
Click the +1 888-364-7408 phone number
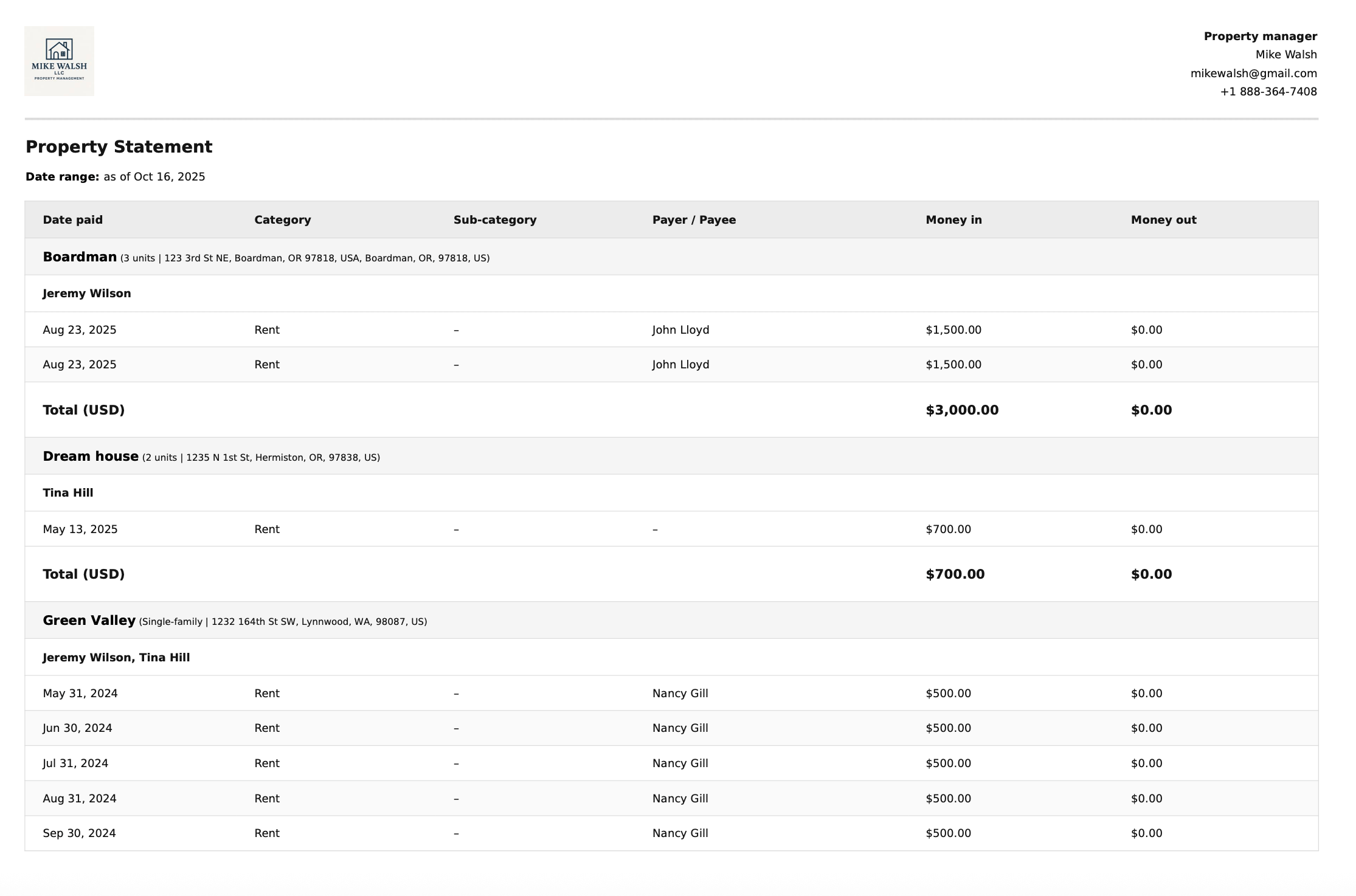[1268, 92]
